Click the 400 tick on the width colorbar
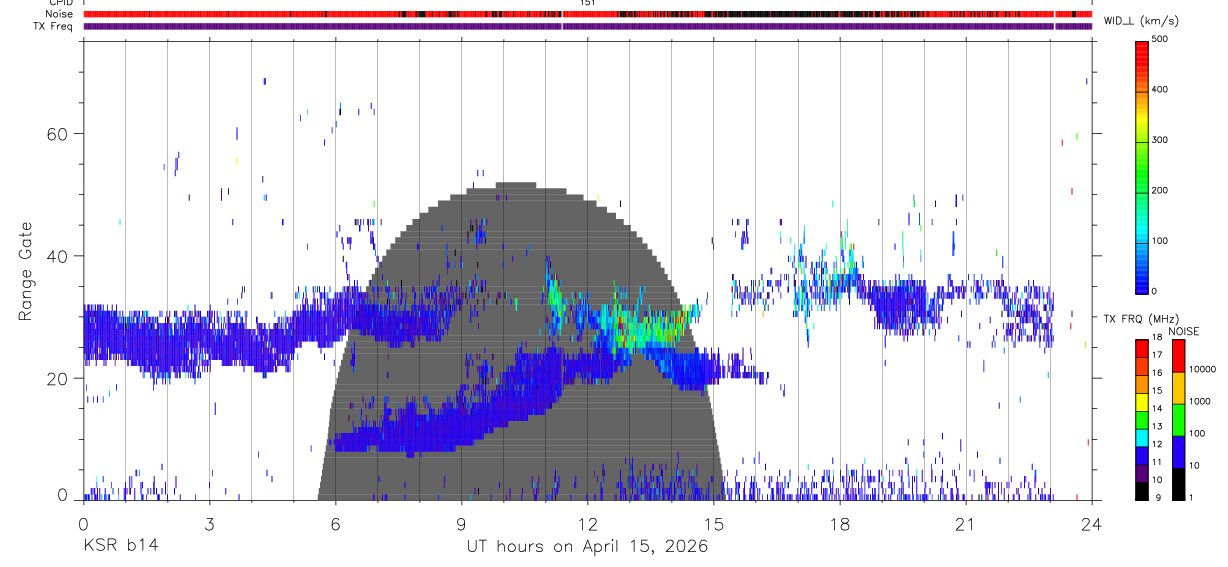The width and height of the screenshot is (1228, 567). pos(1160,89)
